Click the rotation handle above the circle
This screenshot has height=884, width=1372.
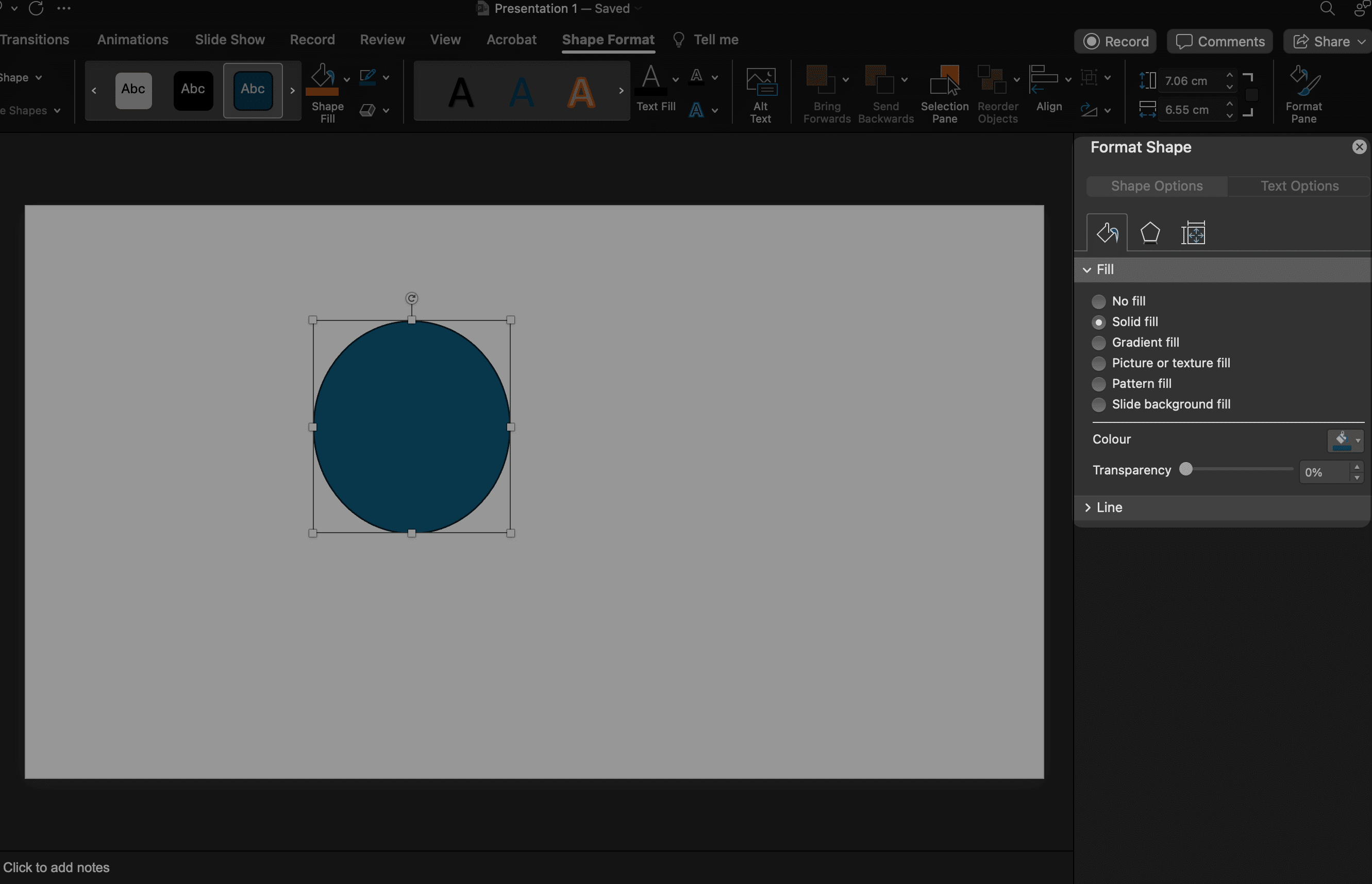(412, 298)
